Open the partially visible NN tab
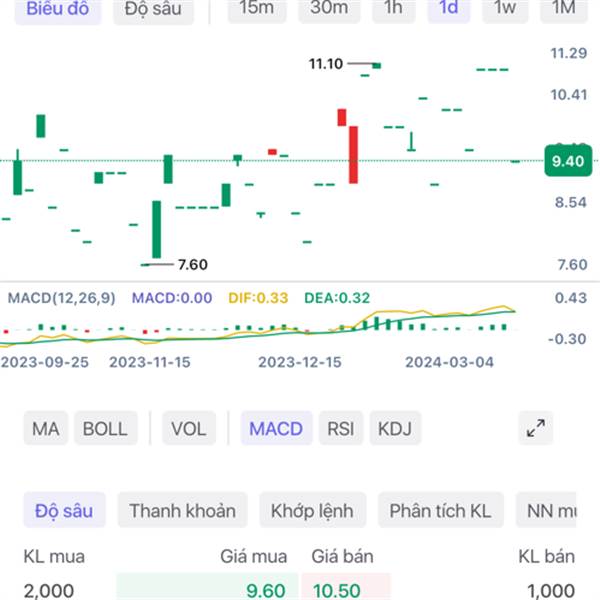Viewport: 600px width, 600px height. click(547, 510)
